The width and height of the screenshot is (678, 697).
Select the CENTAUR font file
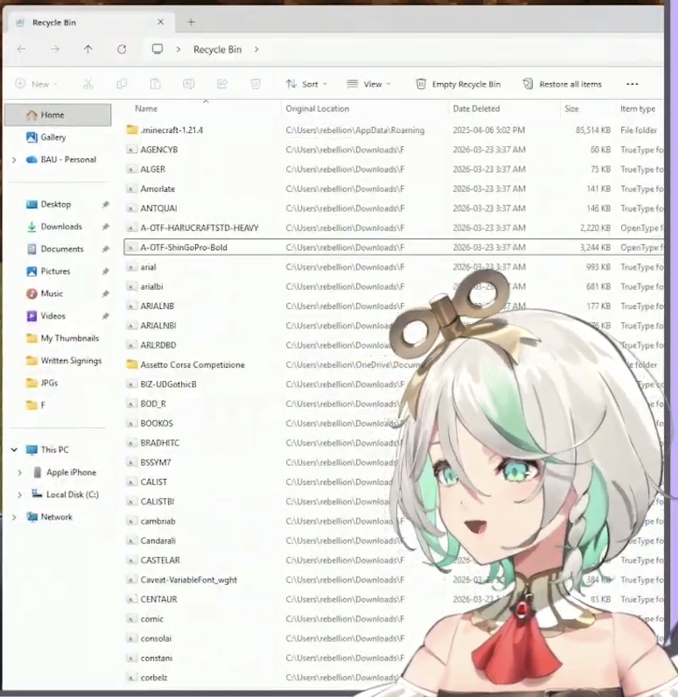pos(393,600)
